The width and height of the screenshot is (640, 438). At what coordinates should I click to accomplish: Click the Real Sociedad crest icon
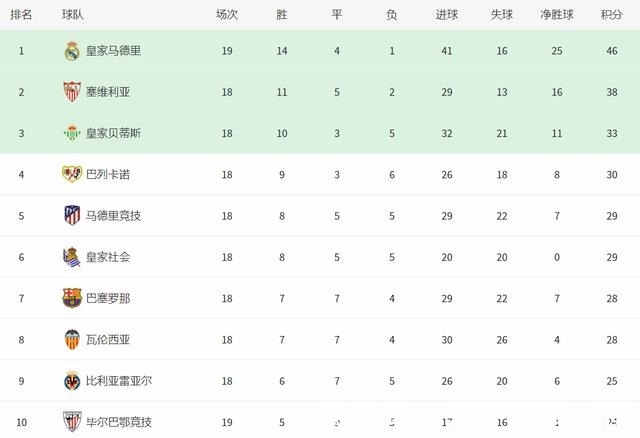(x=72, y=257)
